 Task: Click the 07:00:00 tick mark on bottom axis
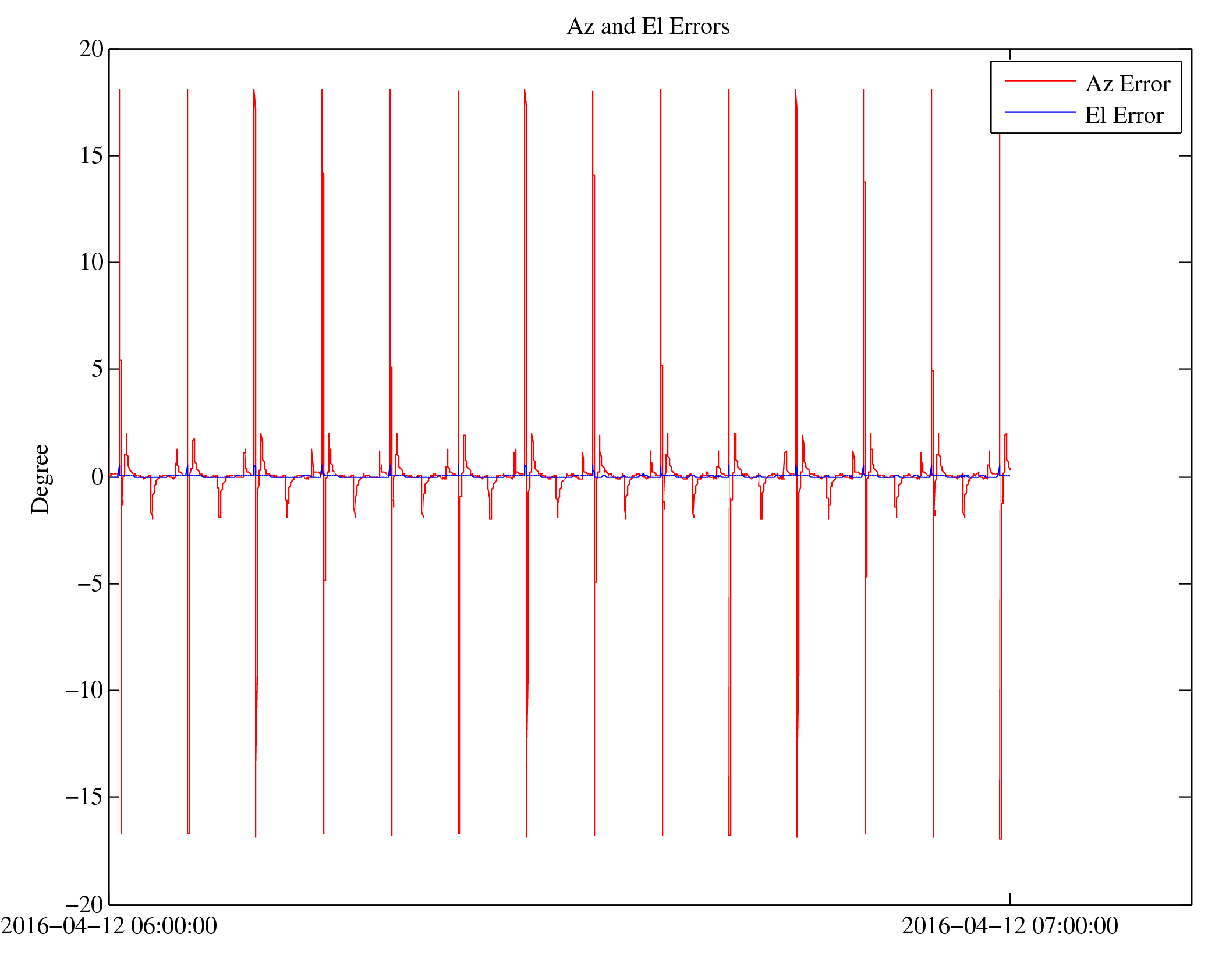coord(1009,898)
